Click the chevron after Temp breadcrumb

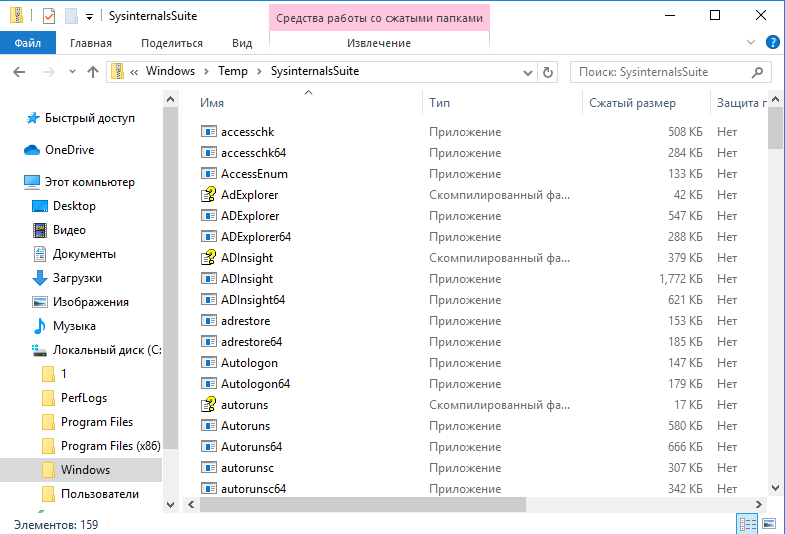pos(259,72)
